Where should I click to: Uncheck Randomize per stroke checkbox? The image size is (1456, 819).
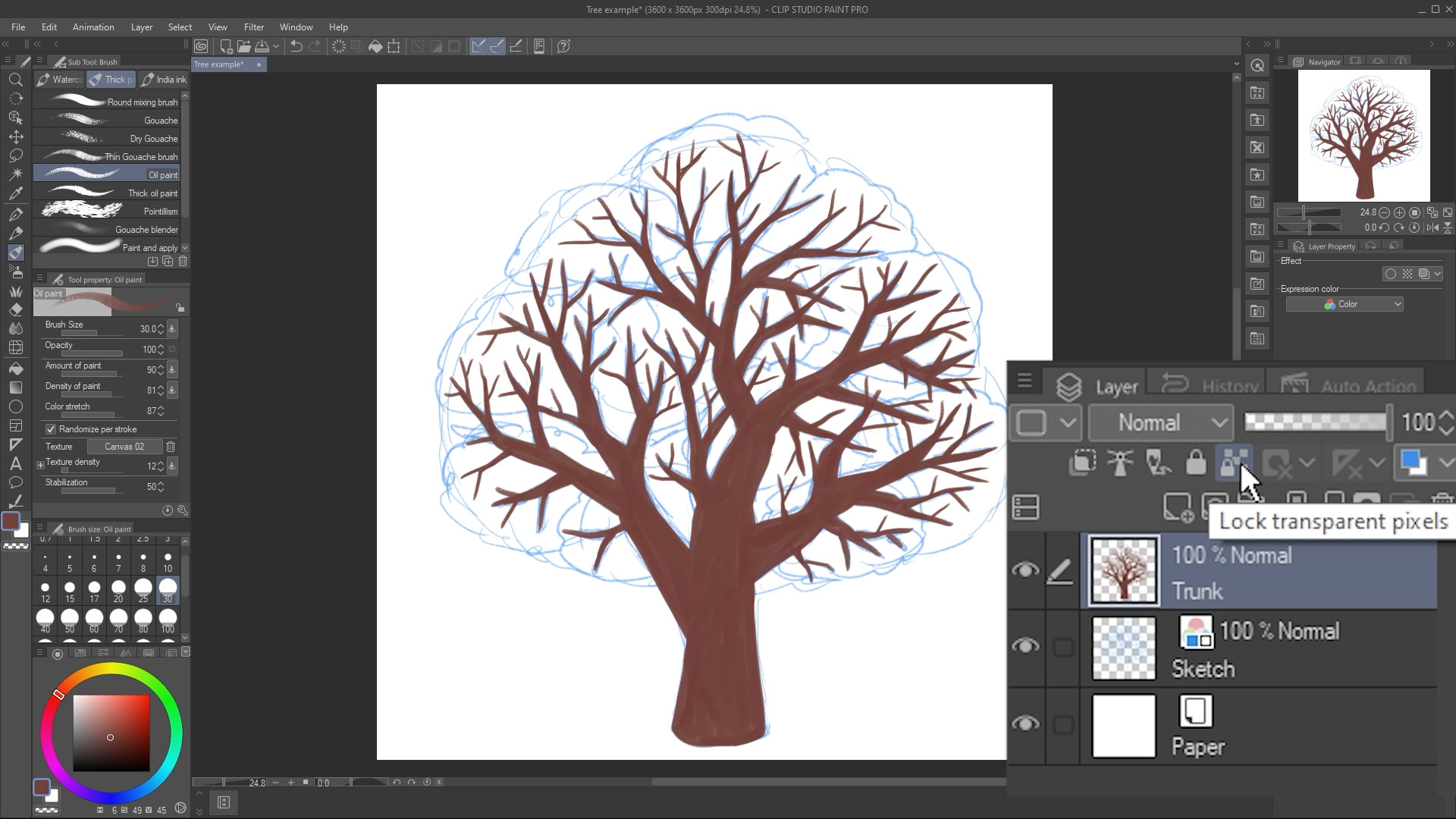51,429
